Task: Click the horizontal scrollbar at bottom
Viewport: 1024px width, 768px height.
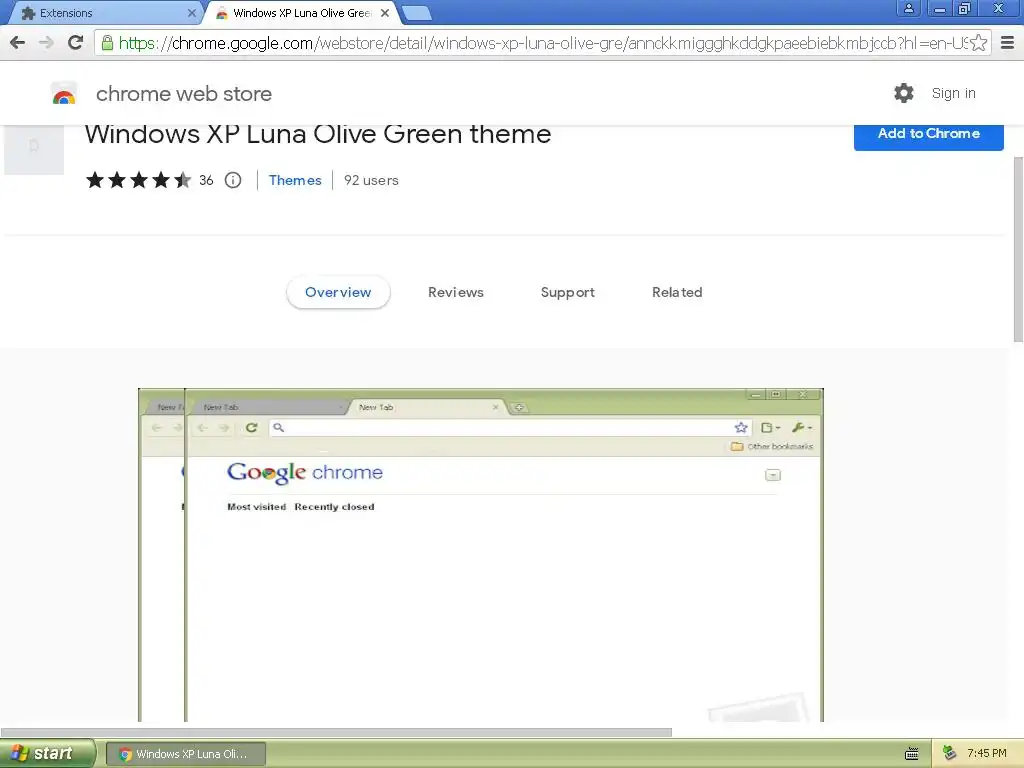Action: (x=336, y=732)
